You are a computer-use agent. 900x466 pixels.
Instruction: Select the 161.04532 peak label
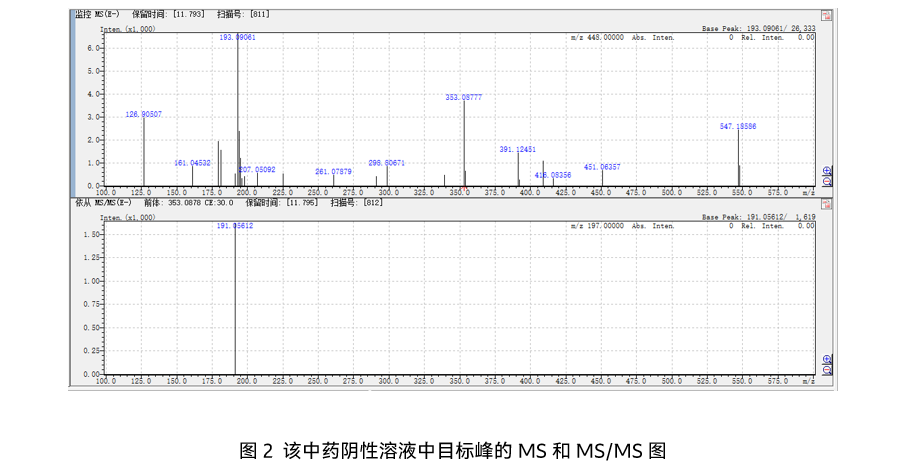pos(192,163)
